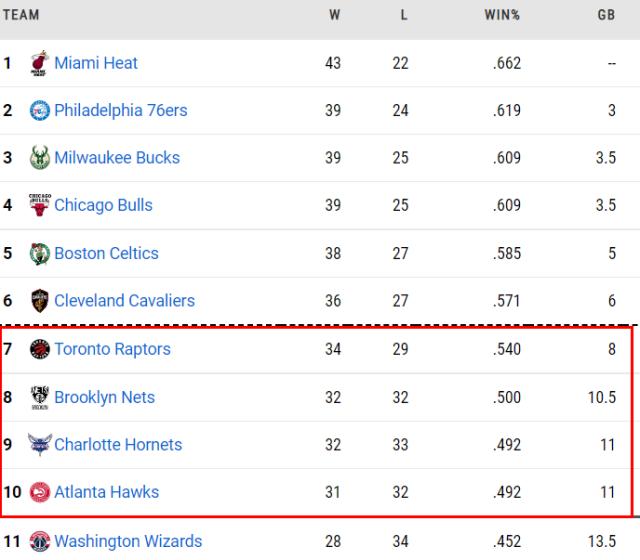Sort standings by the W column header

tap(333, 15)
